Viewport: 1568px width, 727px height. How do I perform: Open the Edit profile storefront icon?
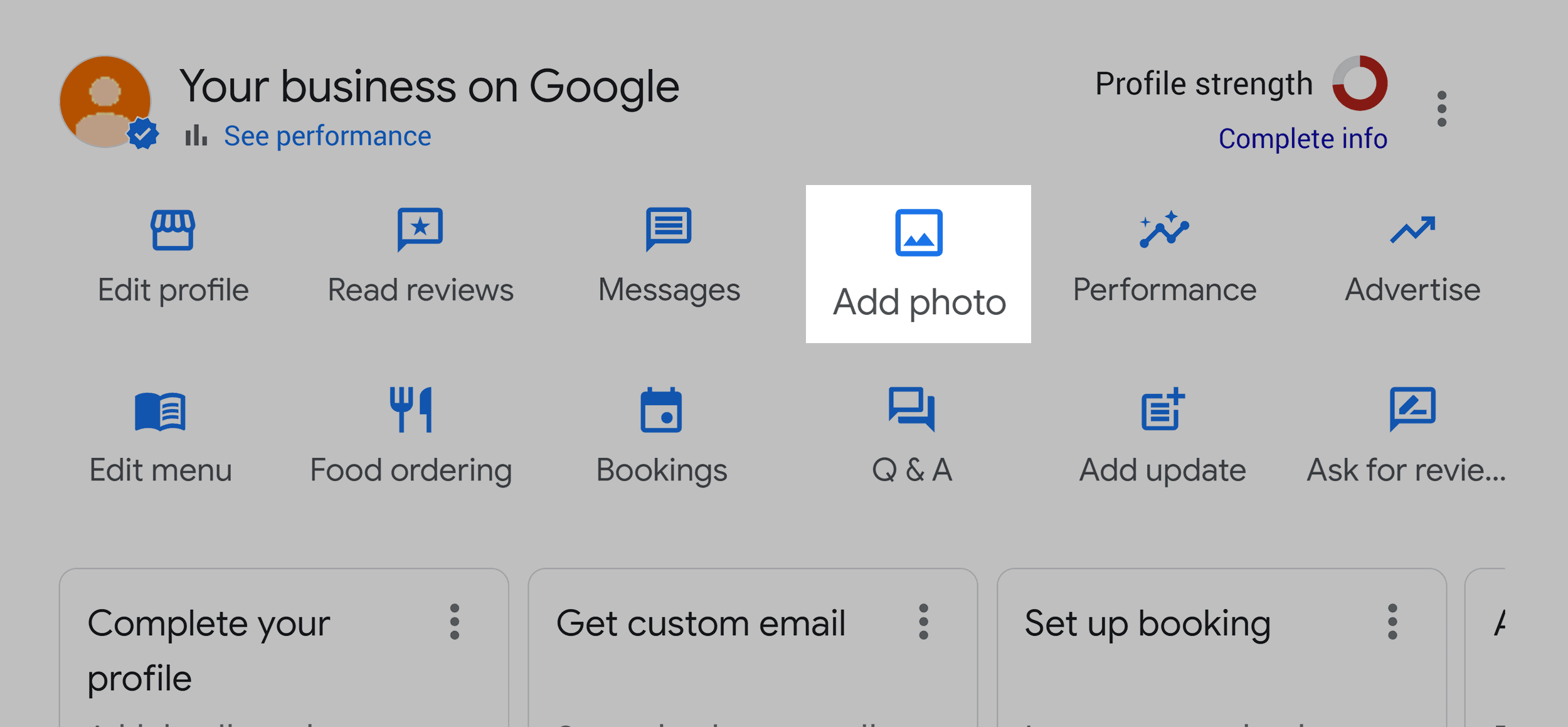174,230
